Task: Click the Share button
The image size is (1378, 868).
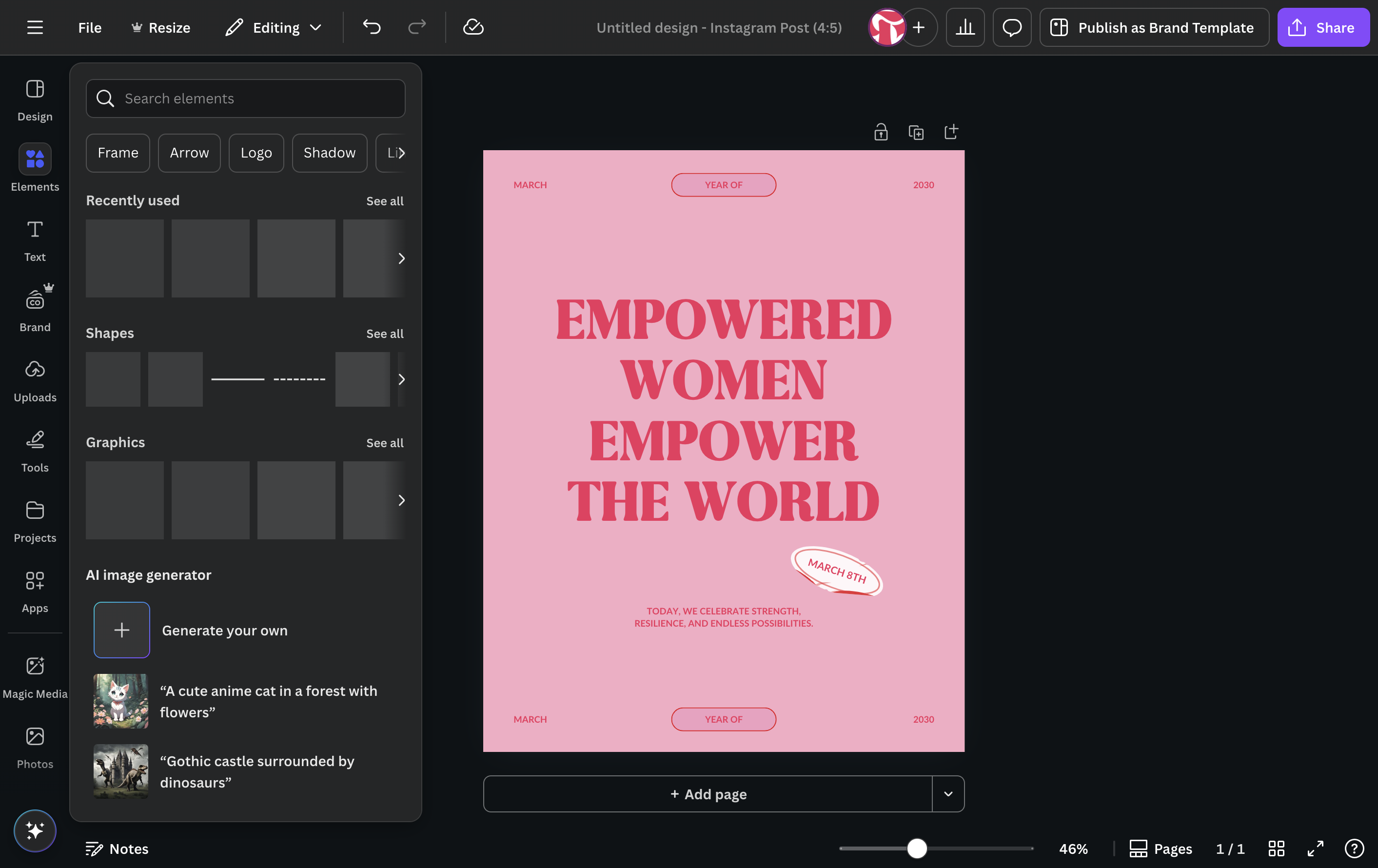Action: [x=1323, y=27]
